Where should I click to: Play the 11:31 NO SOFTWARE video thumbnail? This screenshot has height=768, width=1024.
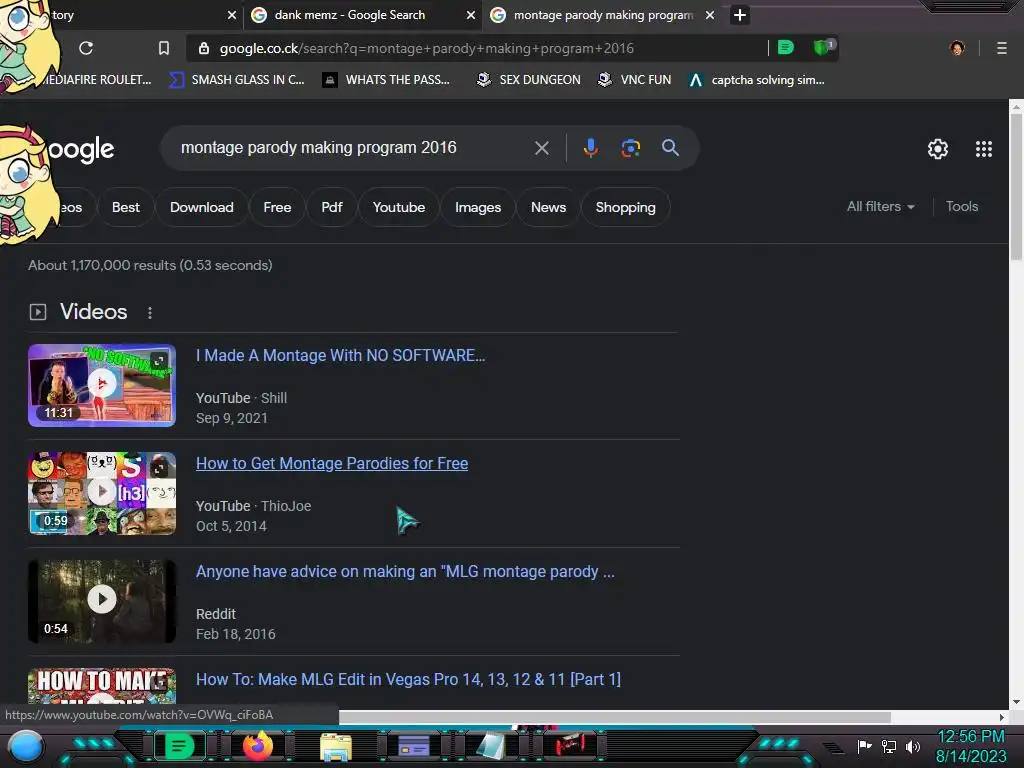click(x=102, y=385)
